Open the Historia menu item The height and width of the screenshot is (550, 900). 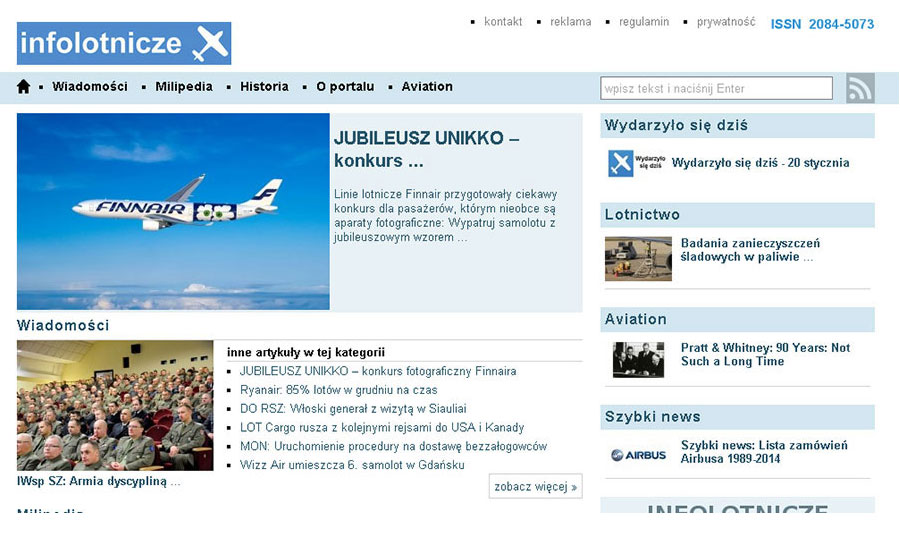point(264,87)
